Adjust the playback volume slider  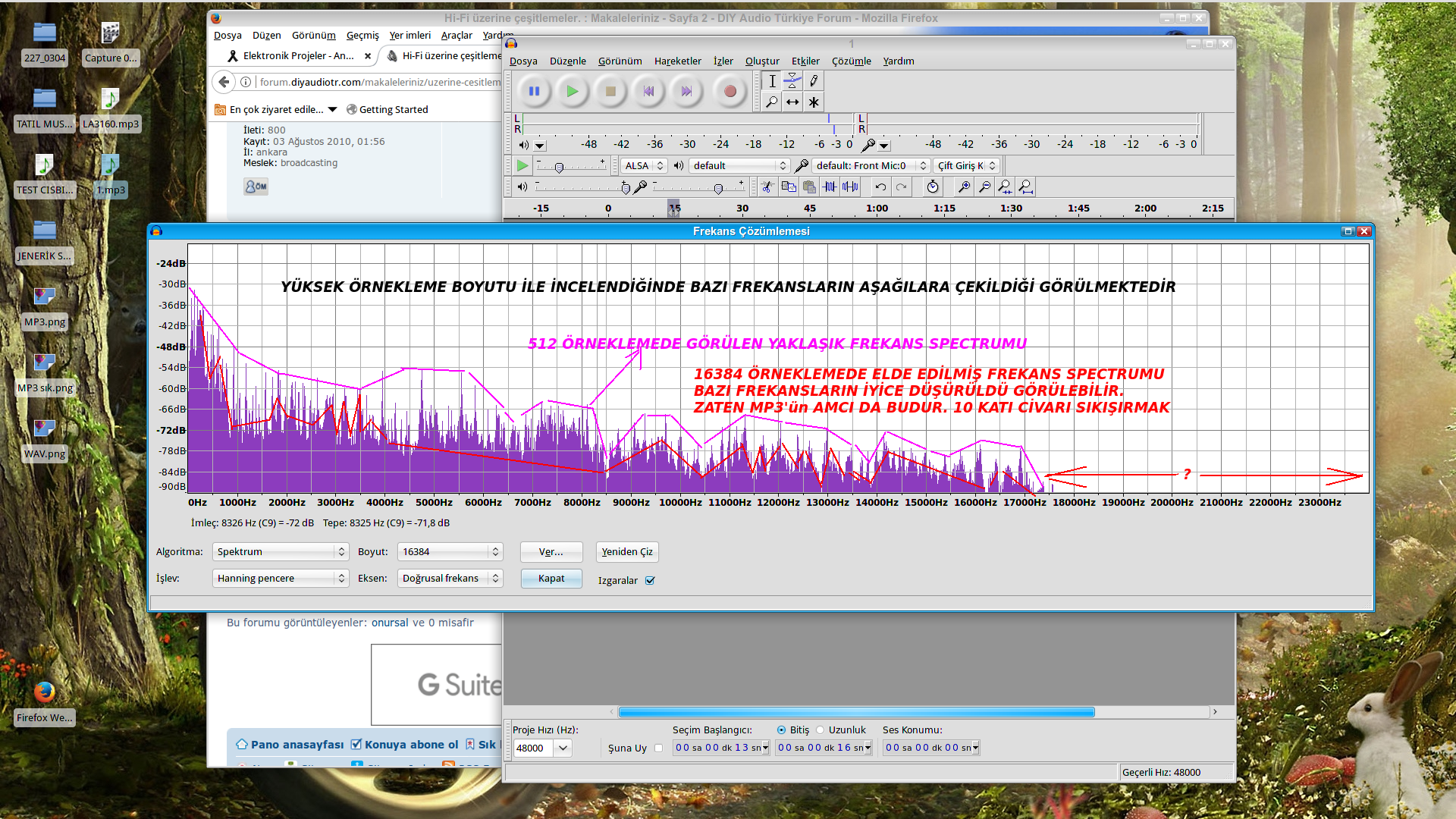tap(625, 188)
